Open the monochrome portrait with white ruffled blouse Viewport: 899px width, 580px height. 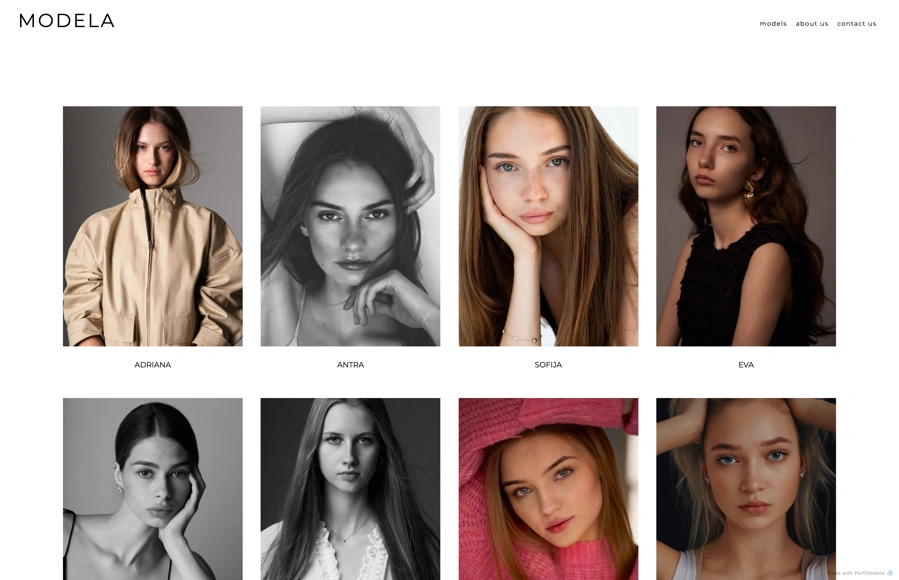[x=350, y=489]
